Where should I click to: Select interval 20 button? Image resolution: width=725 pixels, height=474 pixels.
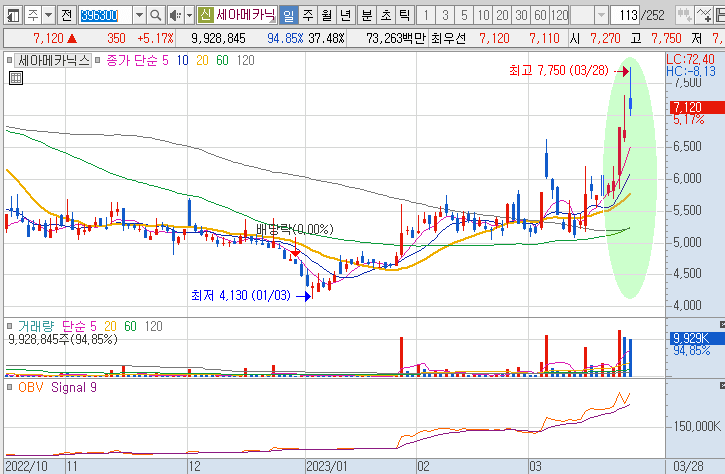[x=502, y=16]
